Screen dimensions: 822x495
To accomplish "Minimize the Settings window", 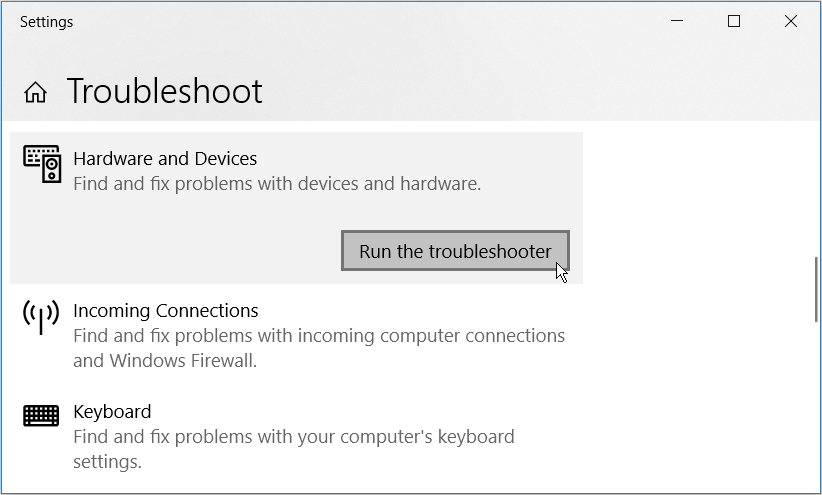I will coord(677,21).
